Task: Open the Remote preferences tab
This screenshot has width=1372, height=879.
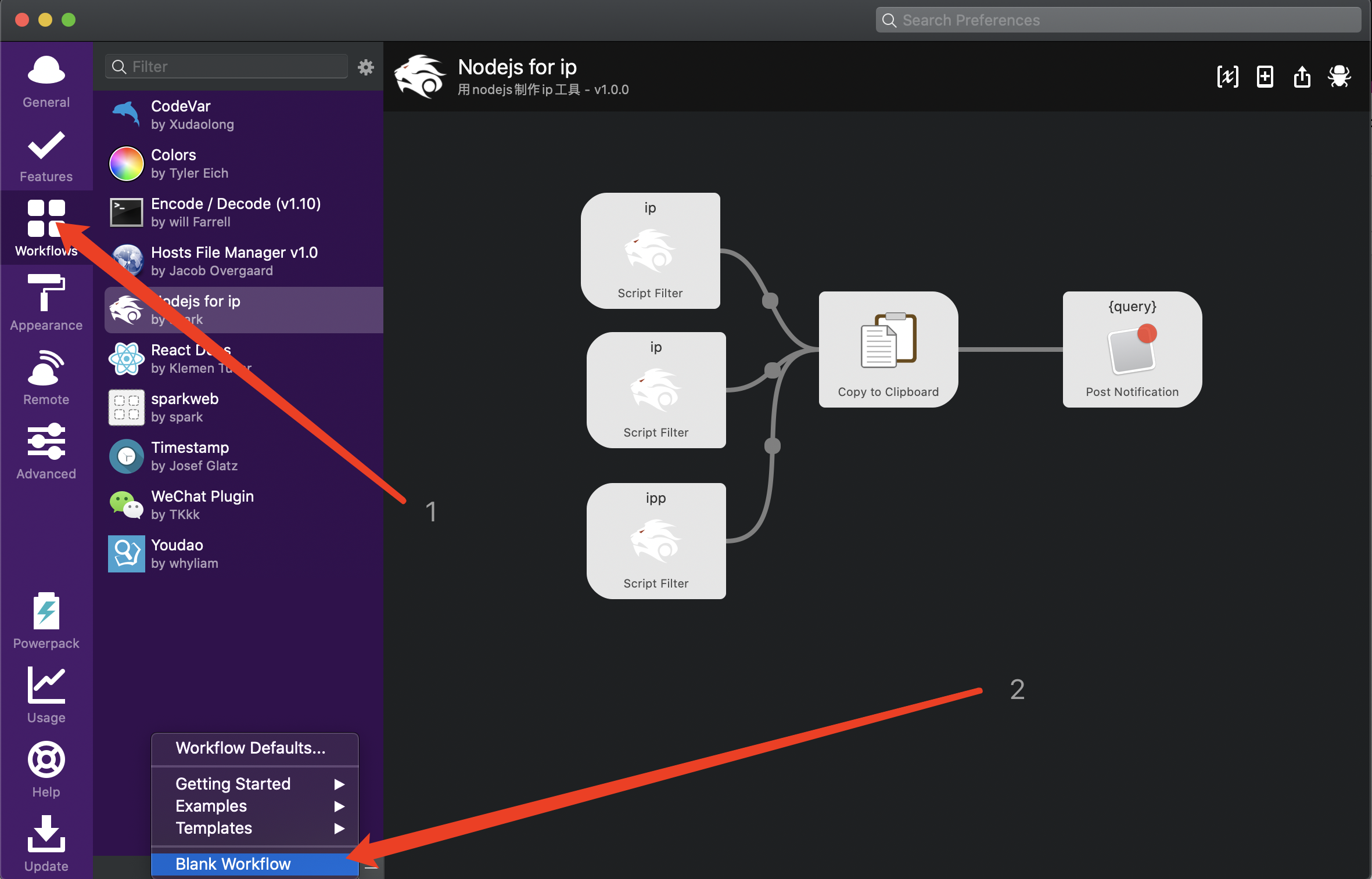Action: click(x=46, y=376)
